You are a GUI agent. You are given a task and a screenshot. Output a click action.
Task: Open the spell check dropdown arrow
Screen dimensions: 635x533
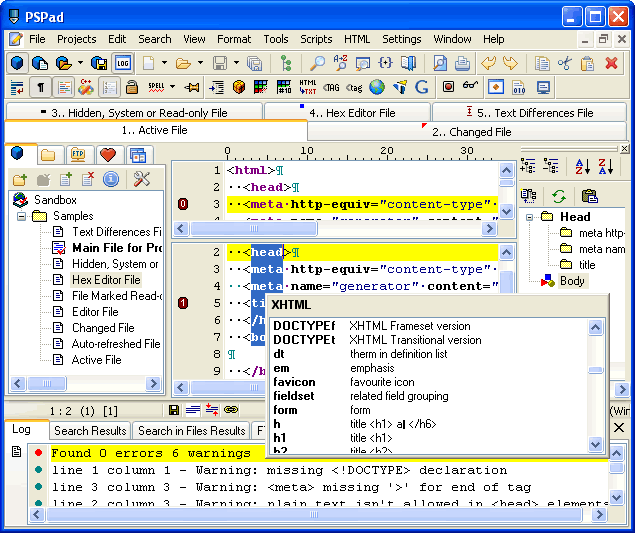pyautogui.click(x=172, y=86)
